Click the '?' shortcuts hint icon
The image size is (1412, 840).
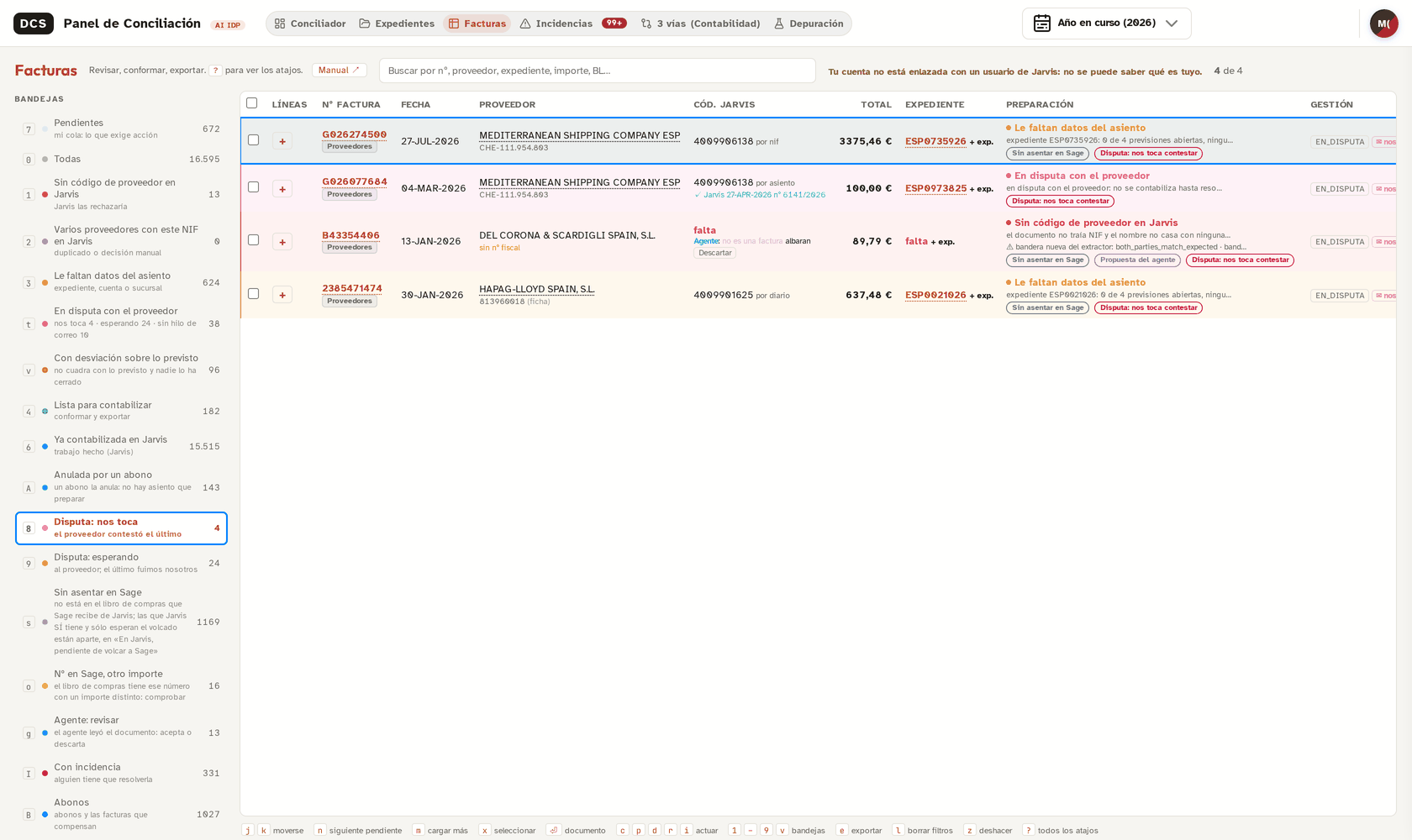click(x=215, y=71)
